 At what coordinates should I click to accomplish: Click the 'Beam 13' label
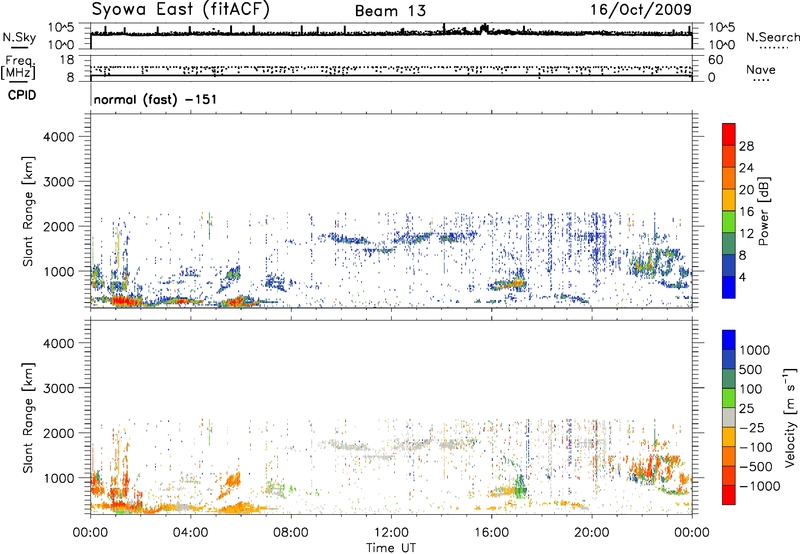[x=390, y=11]
